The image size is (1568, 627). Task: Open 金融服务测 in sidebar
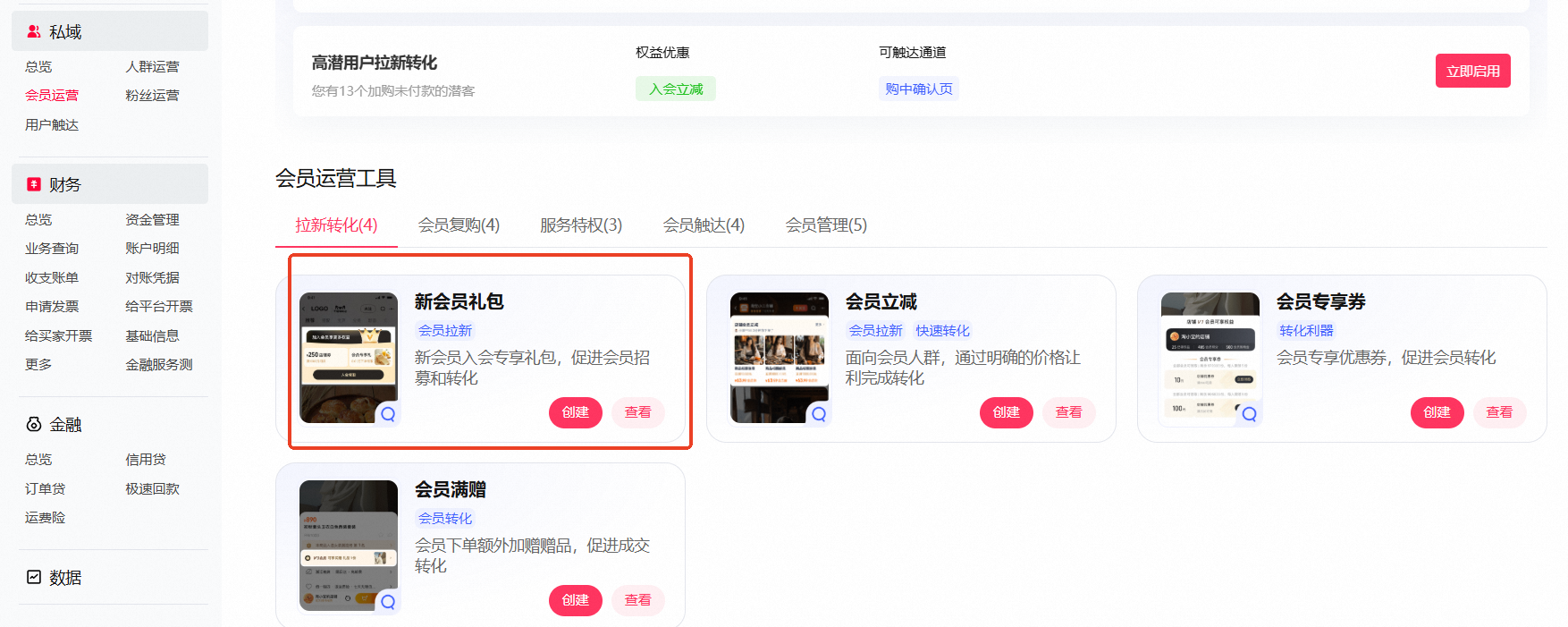click(159, 365)
